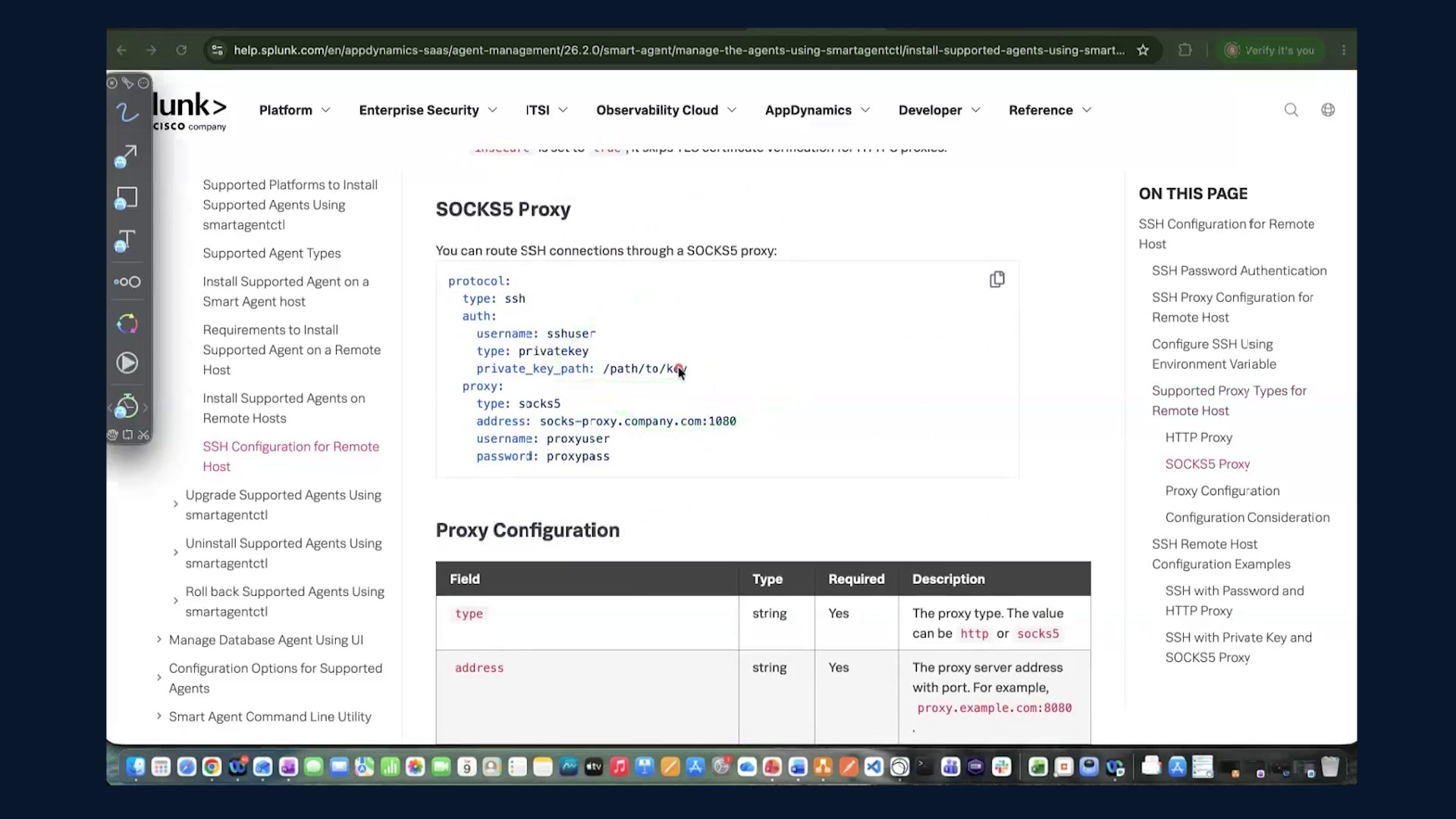Screen dimensions: 1456x819
Task: Click the browser address bar URL
Action: (x=679, y=50)
